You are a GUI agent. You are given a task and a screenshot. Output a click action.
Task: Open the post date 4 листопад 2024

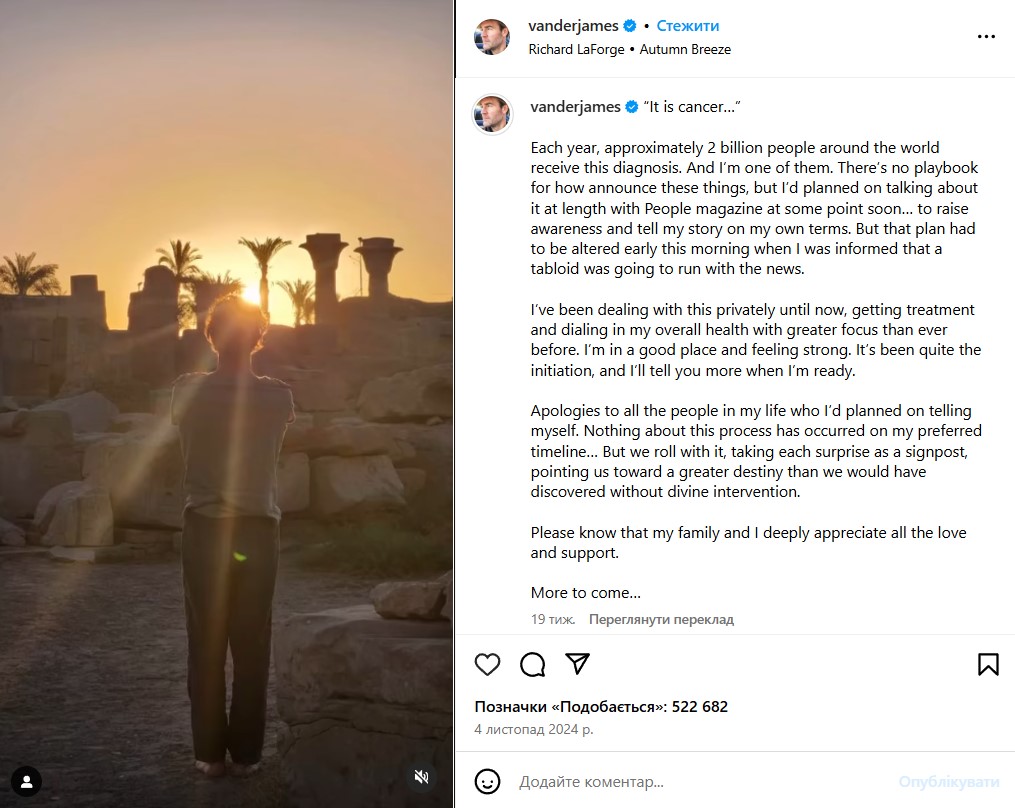click(533, 729)
